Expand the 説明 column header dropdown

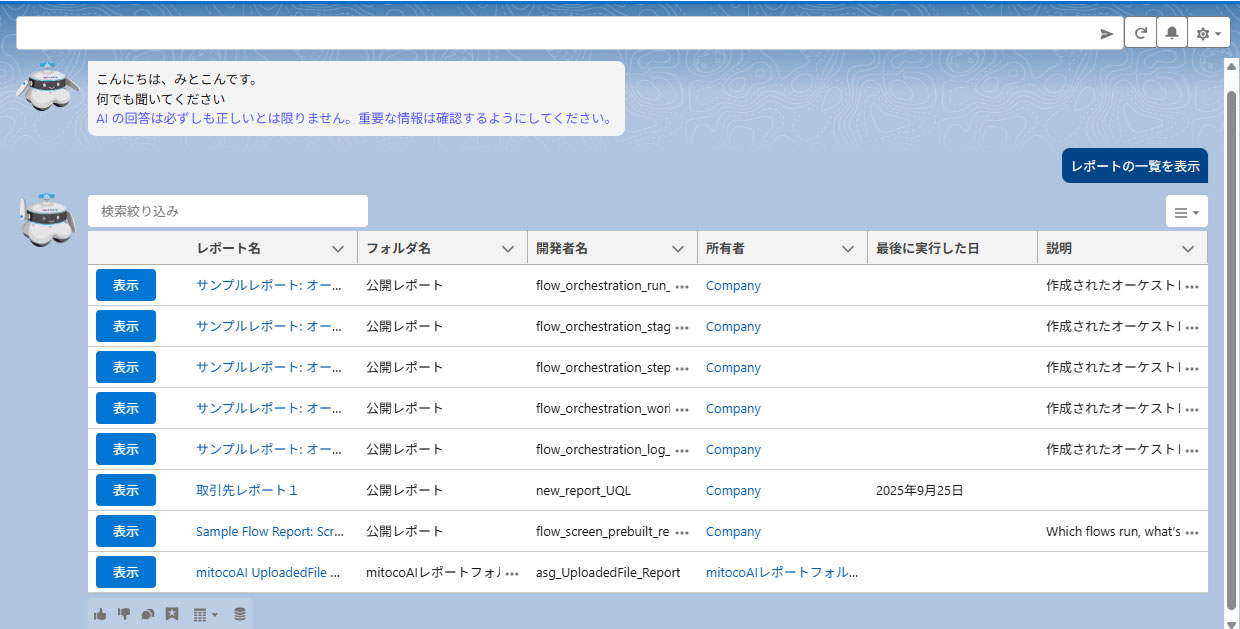1186,247
